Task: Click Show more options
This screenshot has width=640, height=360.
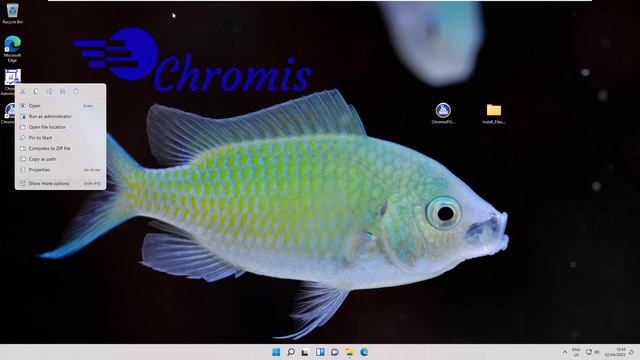Action: tap(60, 183)
